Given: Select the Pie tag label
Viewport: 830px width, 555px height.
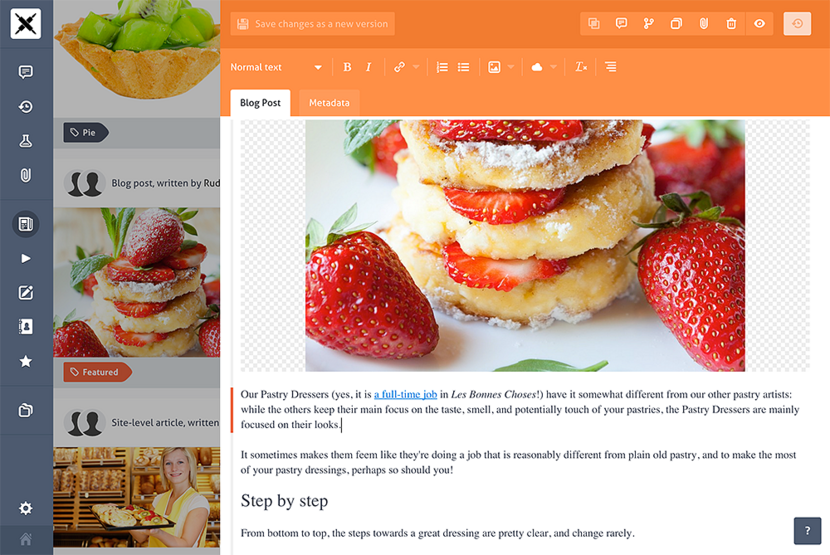Looking at the screenshot, I should [85, 132].
